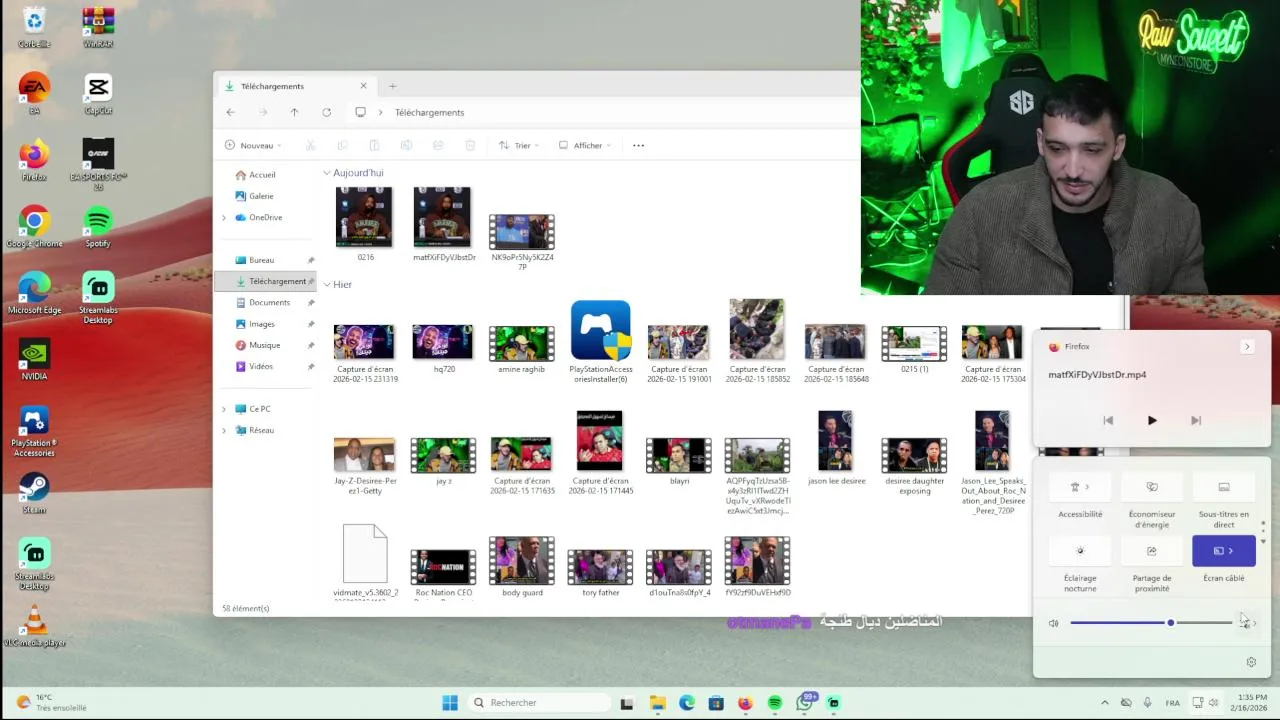
Task: Open Microsoft Edge desktop shortcut
Action: click(34, 293)
